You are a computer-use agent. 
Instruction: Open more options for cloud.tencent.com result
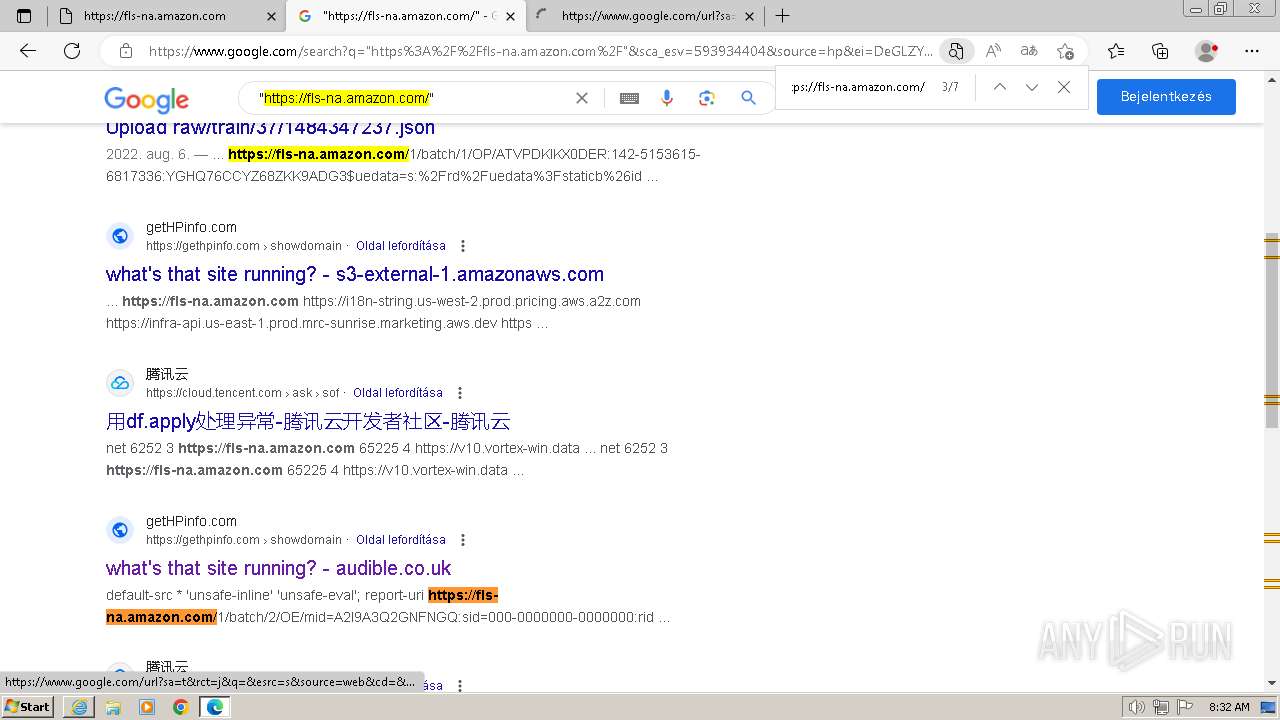tap(460, 393)
